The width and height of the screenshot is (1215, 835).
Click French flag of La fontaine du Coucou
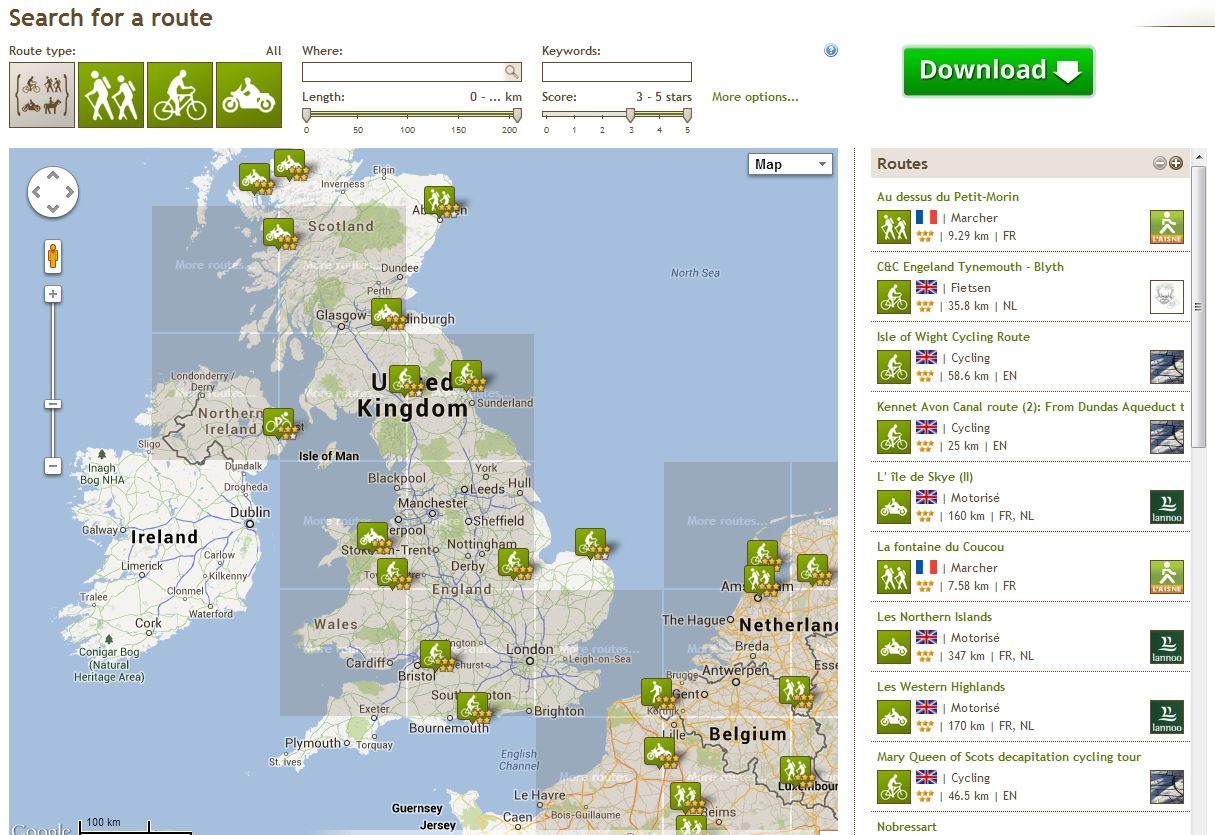[x=926, y=567]
